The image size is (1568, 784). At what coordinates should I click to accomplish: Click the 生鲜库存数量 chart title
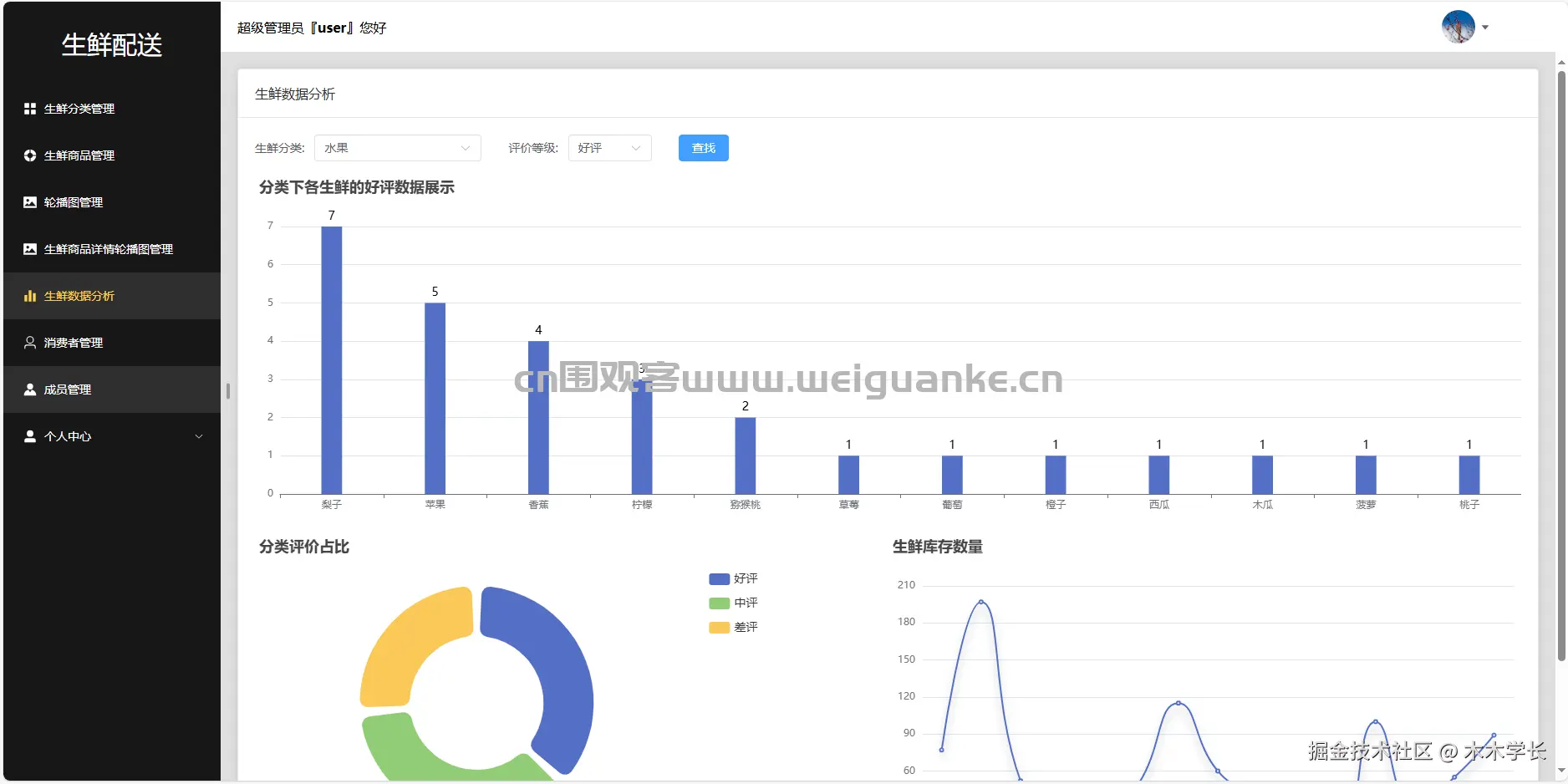pyautogui.click(x=938, y=547)
